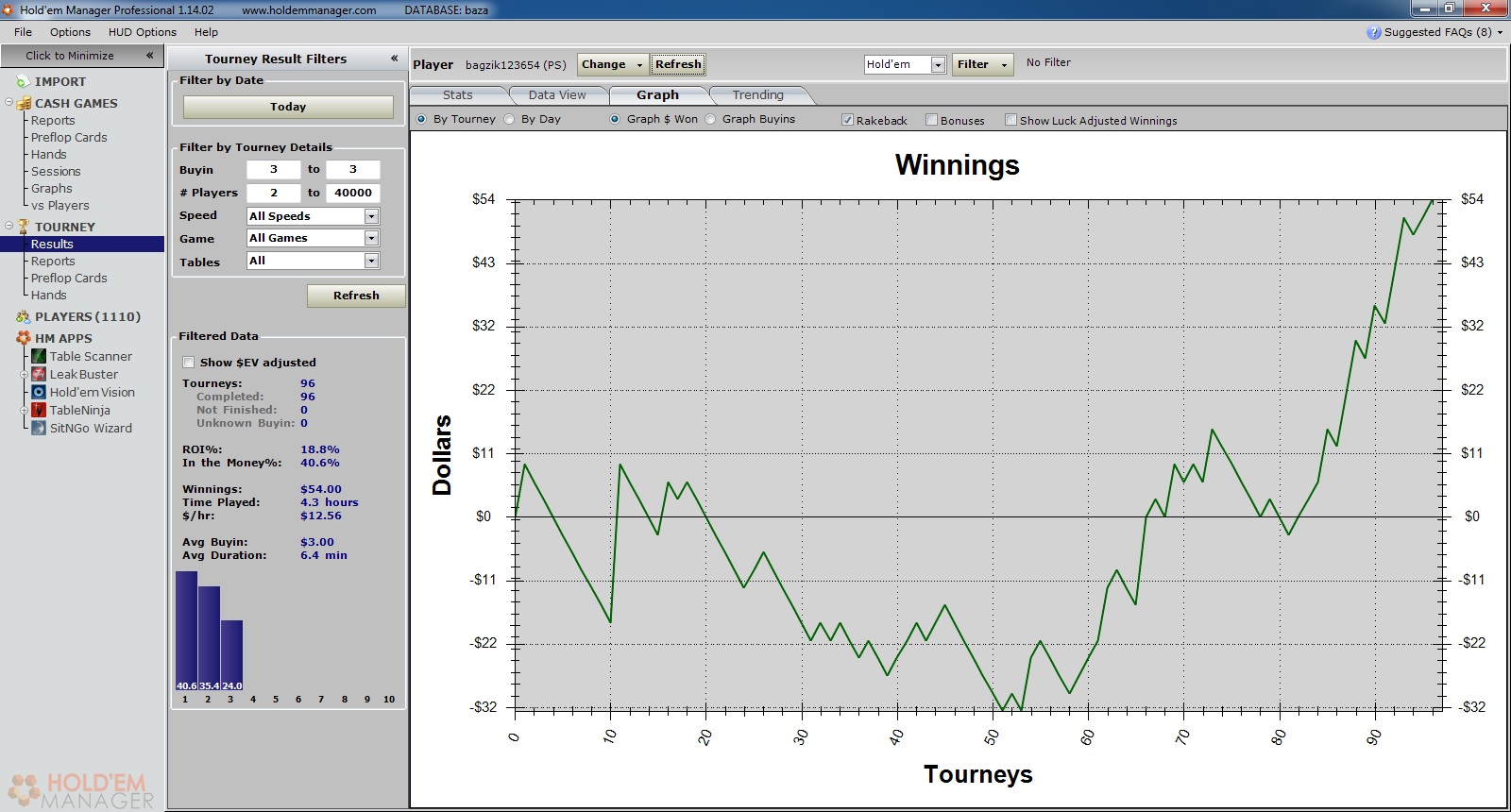Disable the Rakeback checkbox

(x=847, y=120)
